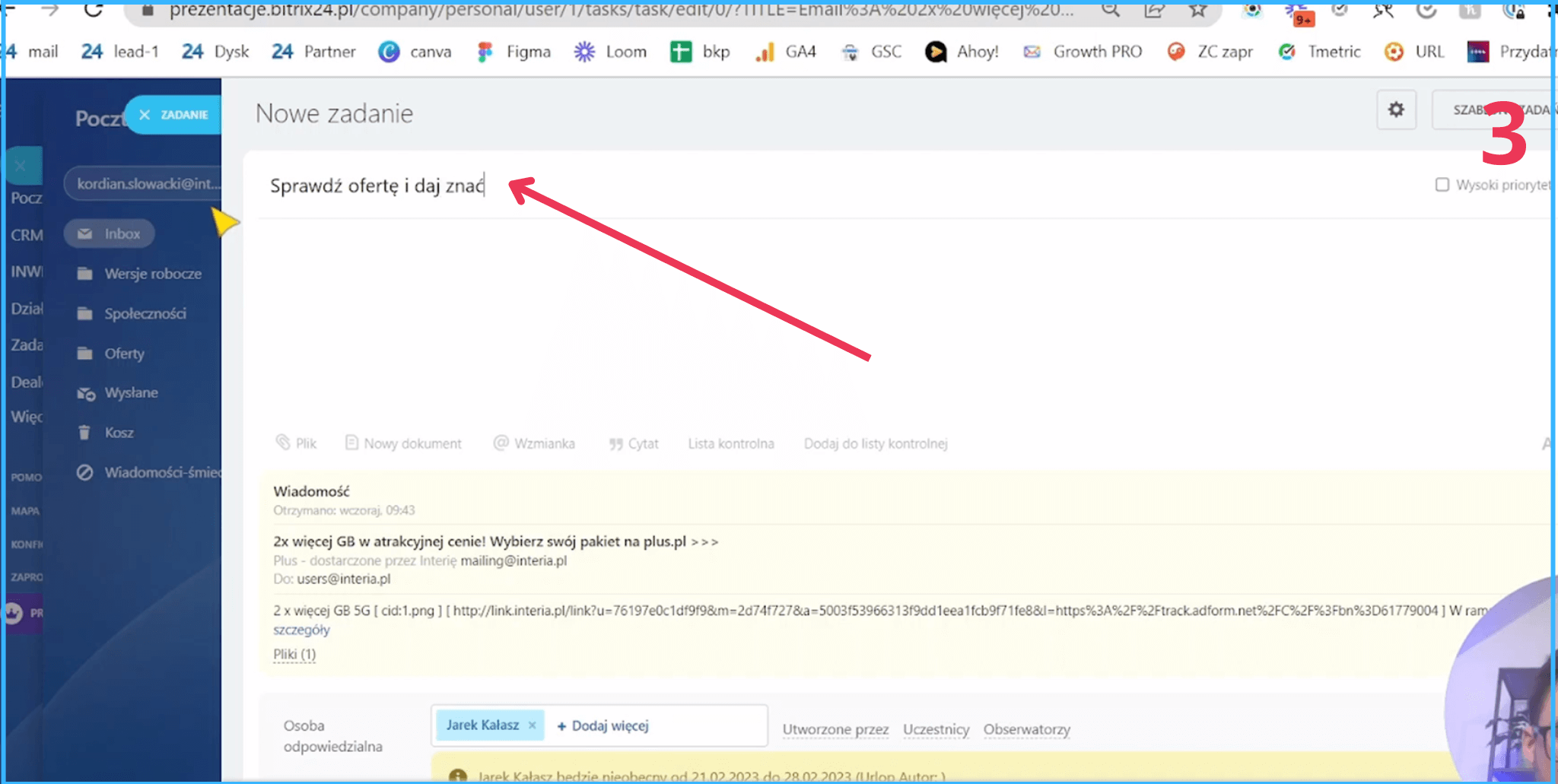This screenshot has width=1558, height=784.
Task: Open Lista kontrolna
Action: (730, 443)
